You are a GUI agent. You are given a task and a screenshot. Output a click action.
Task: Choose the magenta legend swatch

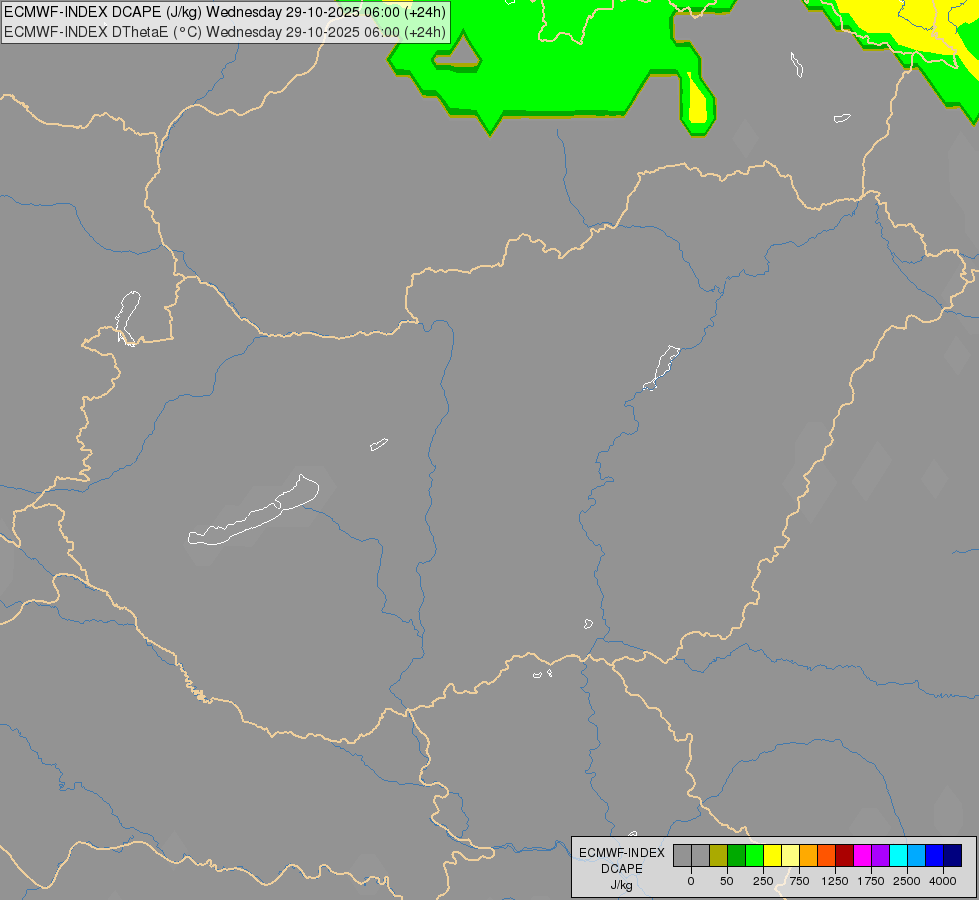click(863, 856)
